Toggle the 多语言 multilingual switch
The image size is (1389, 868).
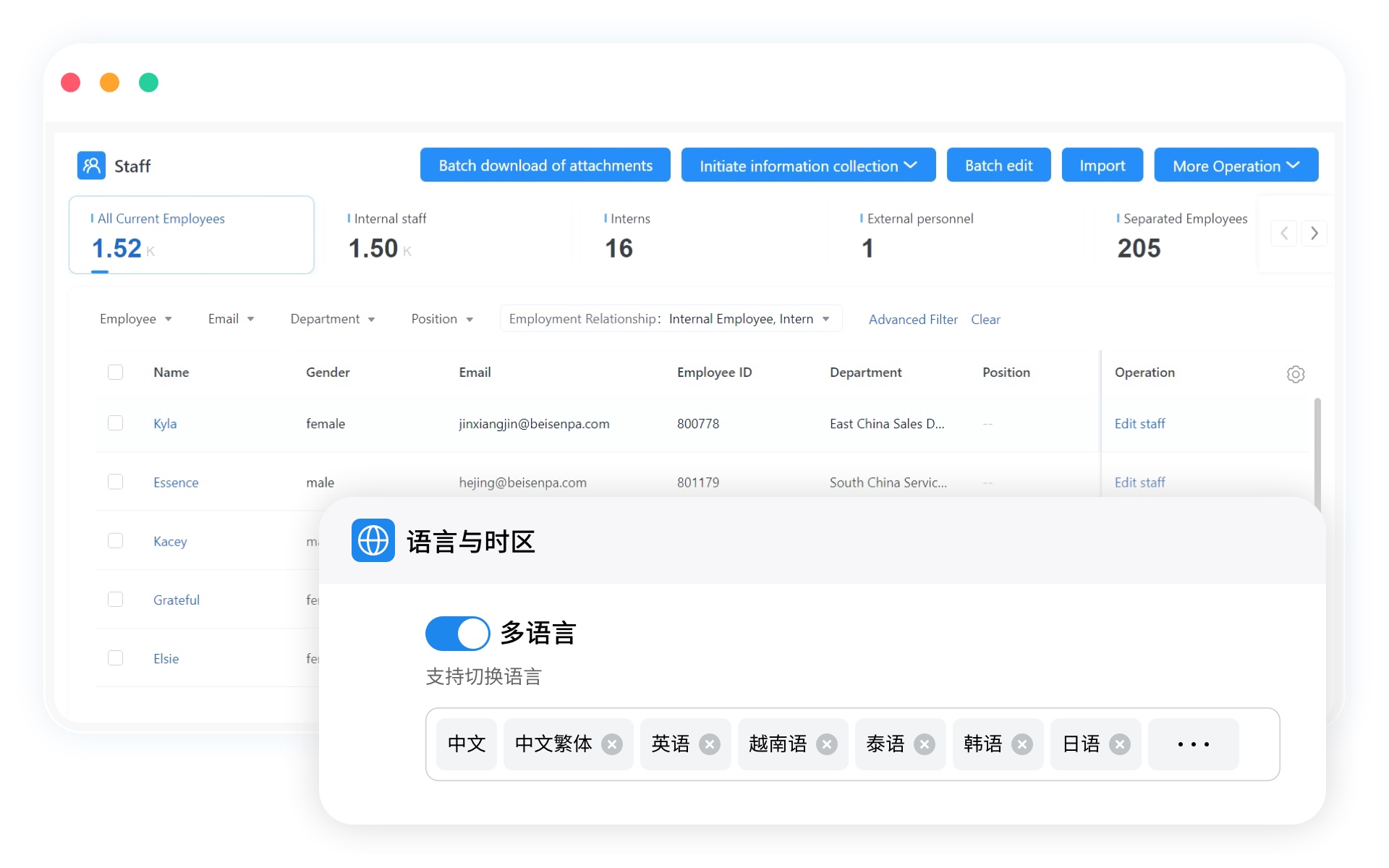(457, 634)
